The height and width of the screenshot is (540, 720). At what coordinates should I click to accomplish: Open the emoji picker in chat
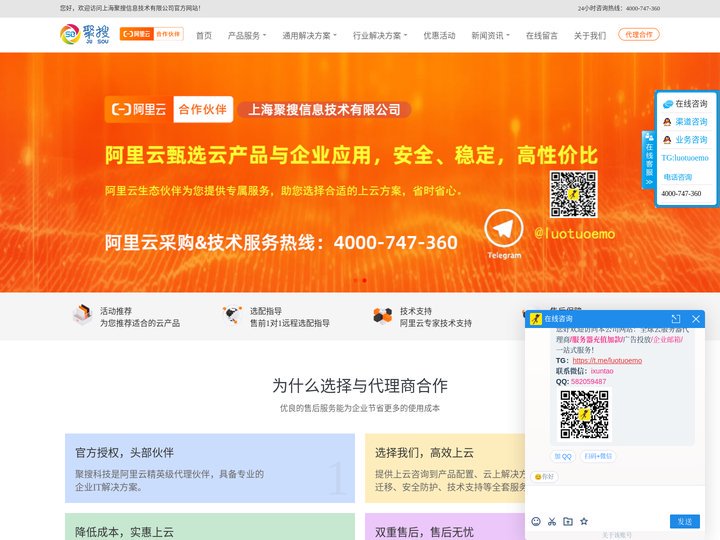point(536,521)
